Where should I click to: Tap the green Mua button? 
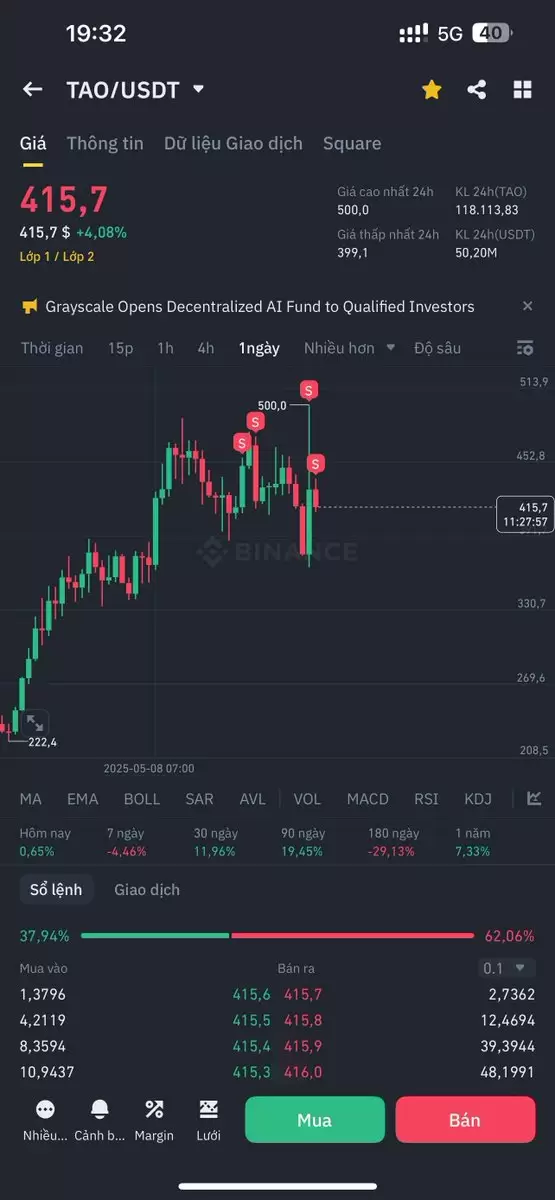pyautogui.click(x=314, y=1120)
